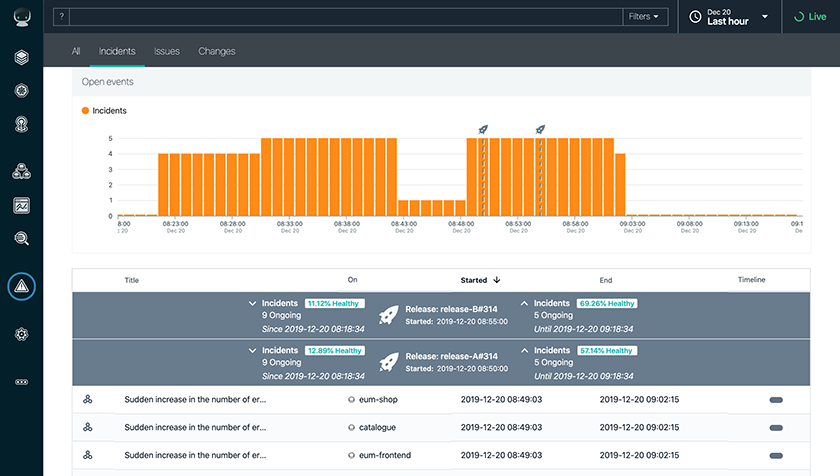
Task: Click the timeline bar in eum-frontend row
Action: (x=776, y=456)
